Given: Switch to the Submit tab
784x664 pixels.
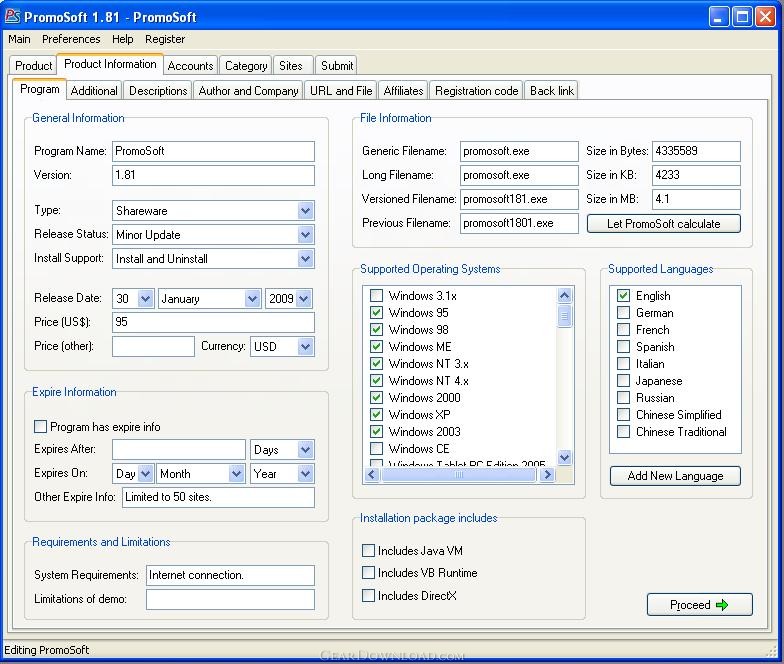Looking at the screenshot, I should [x=337, y=66].
